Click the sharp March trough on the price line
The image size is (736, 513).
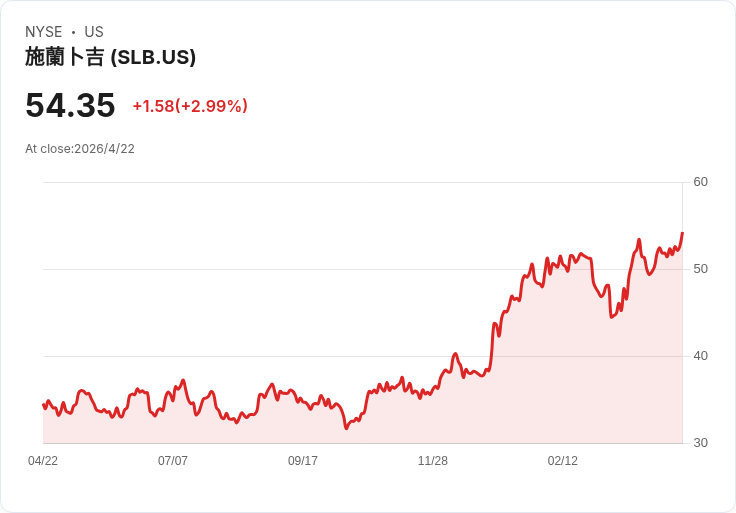click(611, 317)
